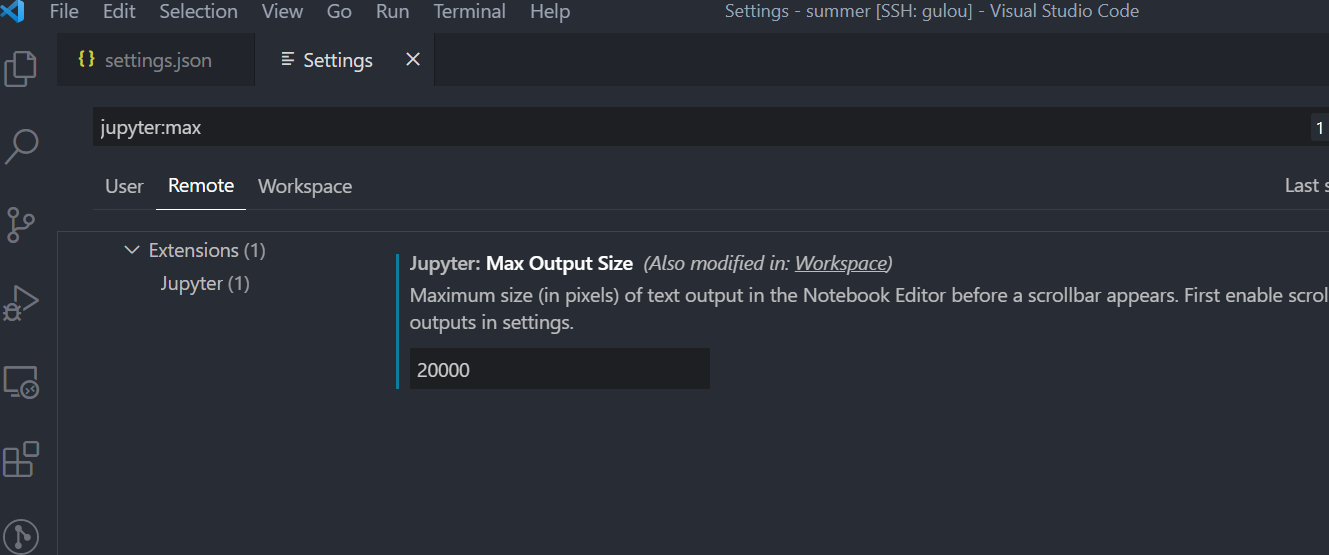Select Jupyter (1) in settings tree

[205, 284]
